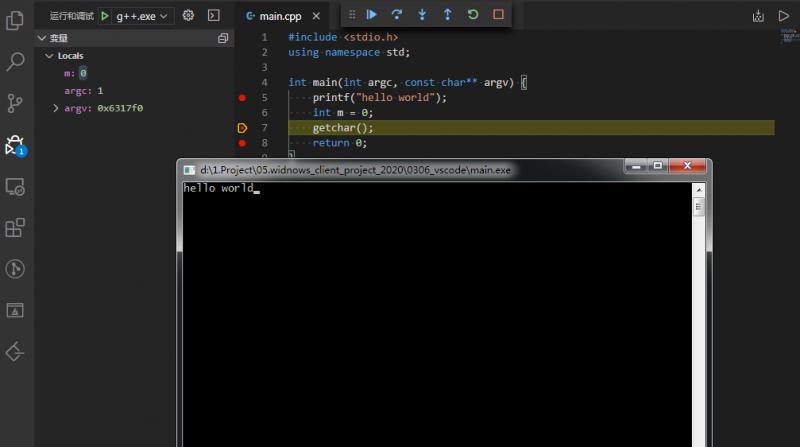Click line number 6 in the gutter
This screenshot has height=447, width=800.
coord(264,113)
